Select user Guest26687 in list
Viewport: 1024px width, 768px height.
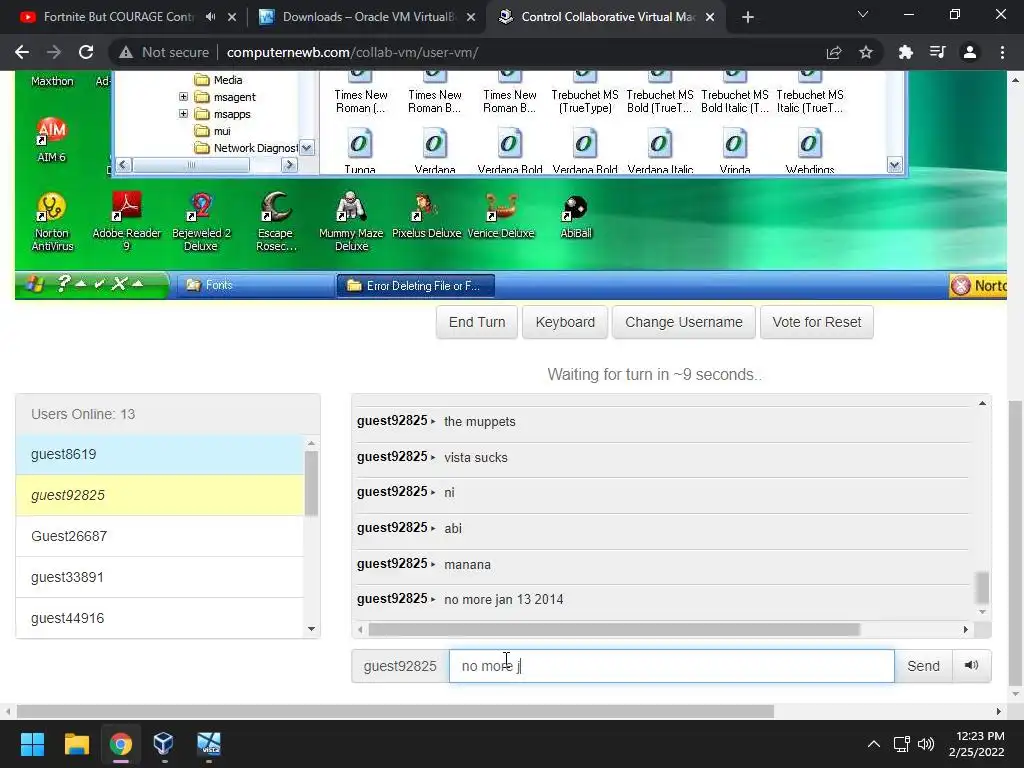(159, 536)
